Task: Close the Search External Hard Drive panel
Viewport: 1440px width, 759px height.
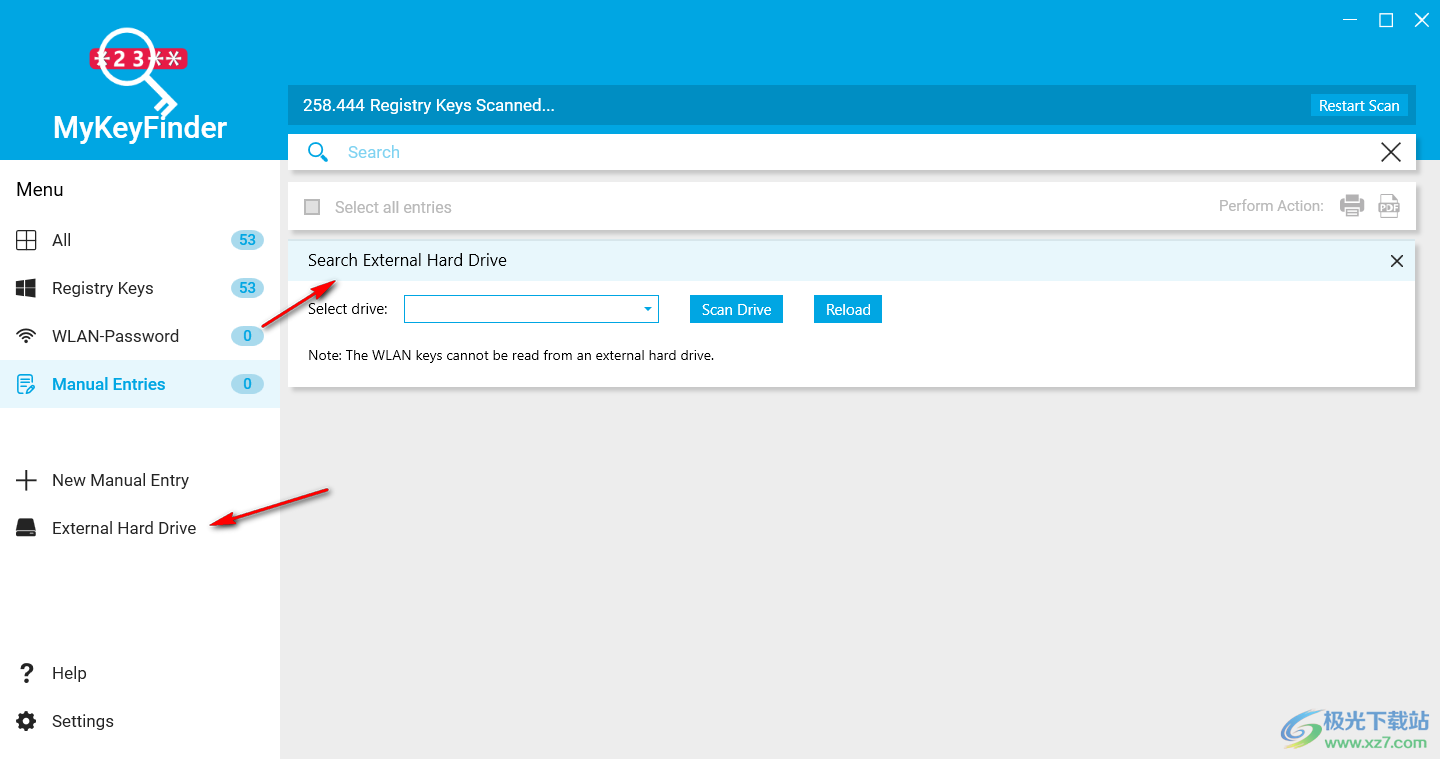Action: (x=1397, y=261)
